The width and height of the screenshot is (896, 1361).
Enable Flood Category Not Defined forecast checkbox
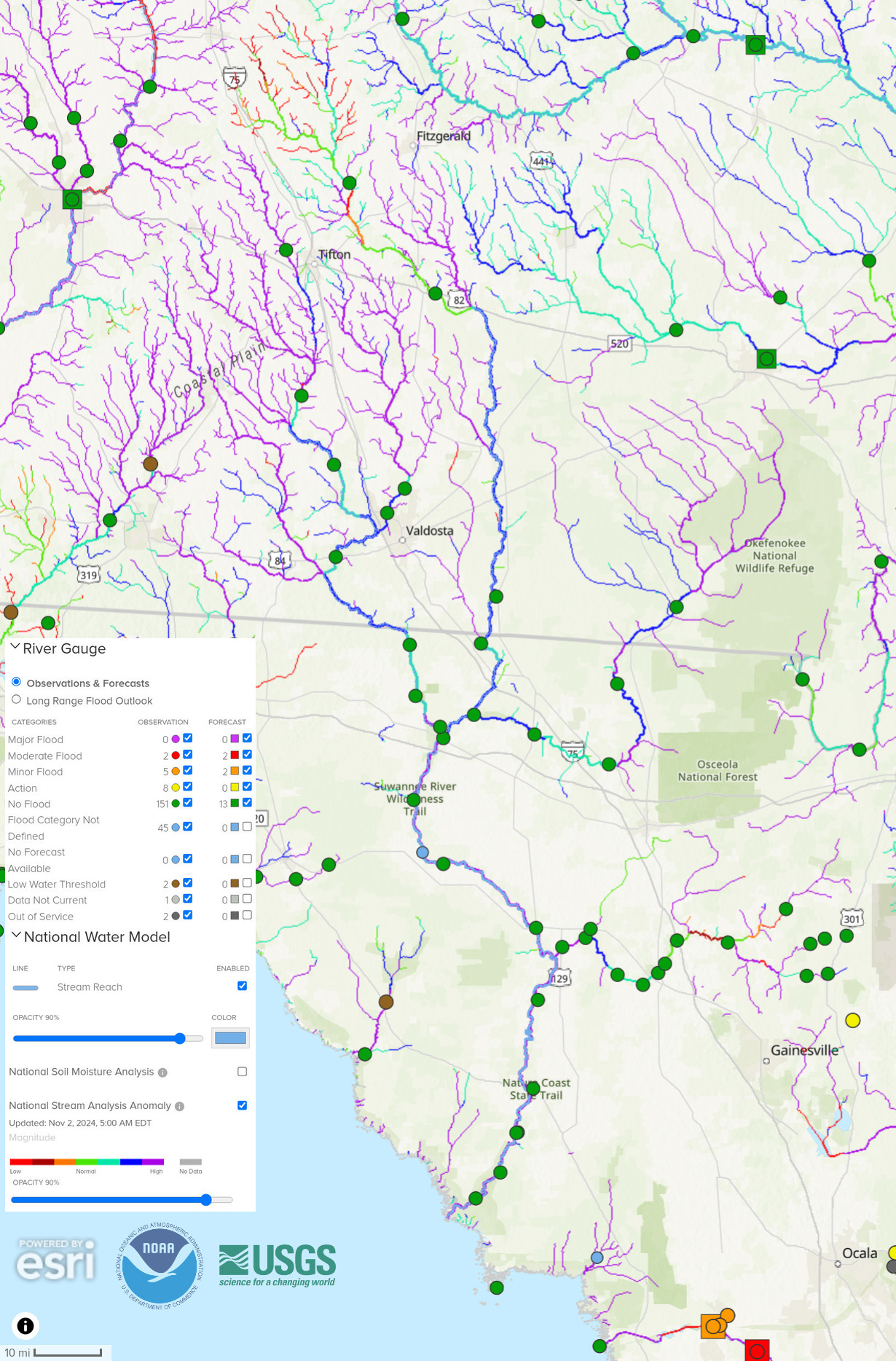247,827
